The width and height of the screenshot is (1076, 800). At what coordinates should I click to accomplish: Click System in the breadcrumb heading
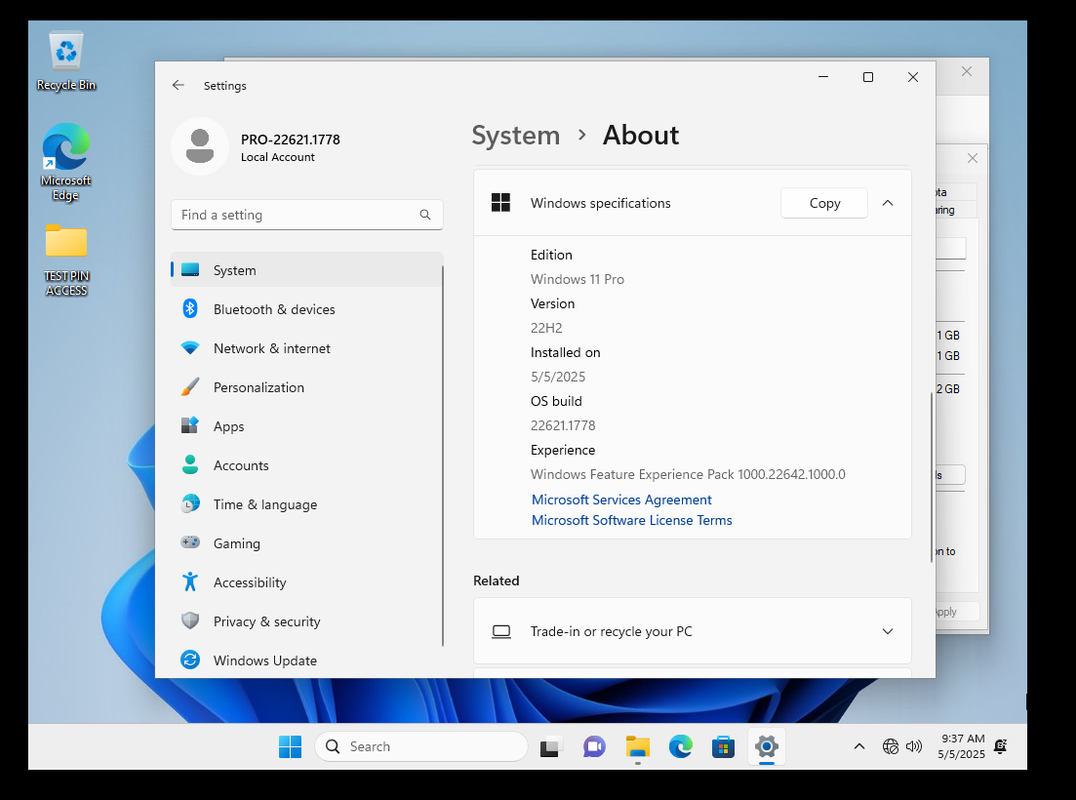tap(515, 135)
